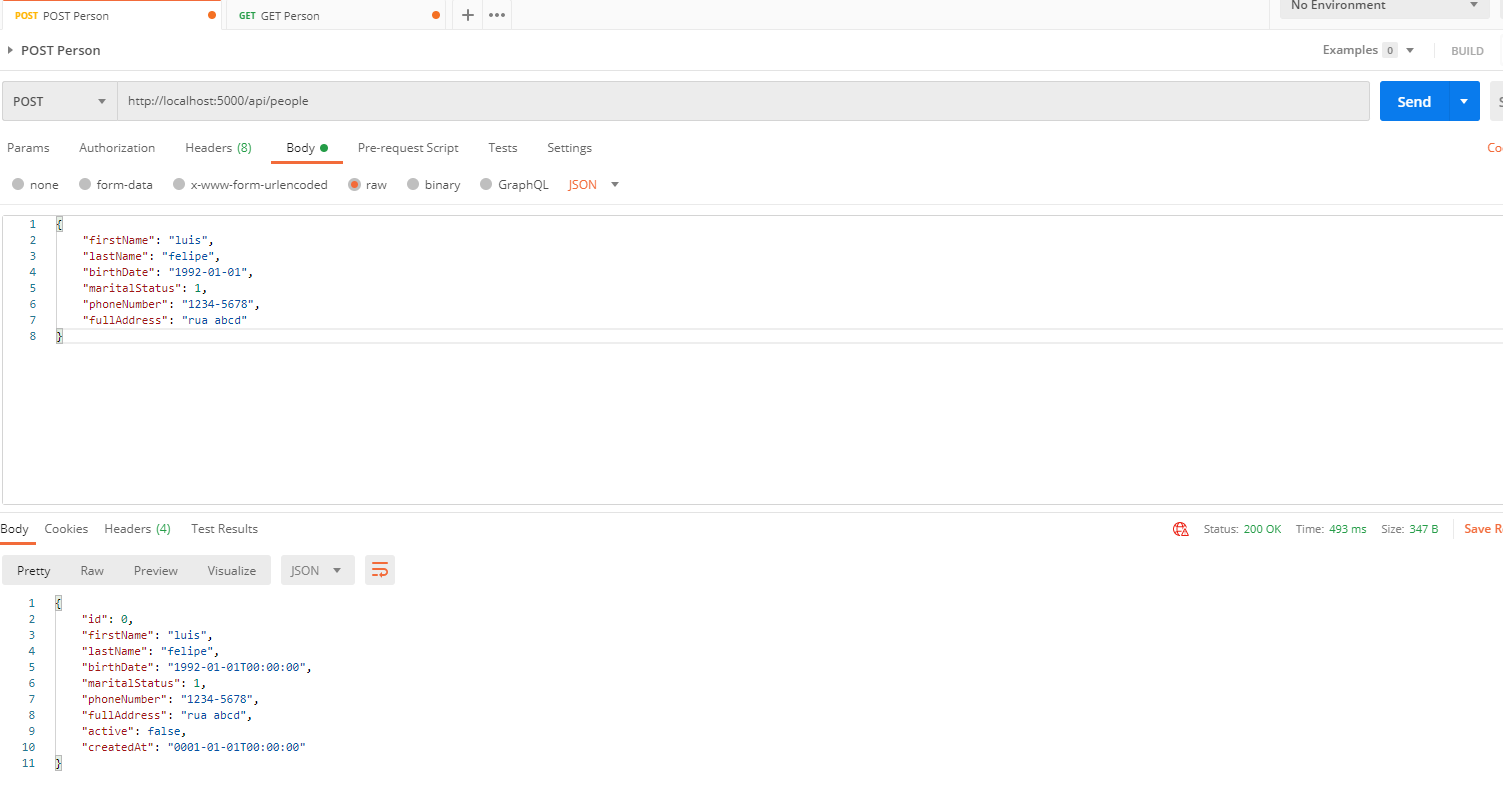Open the Send button dropdown arrow

point(1464,102)
